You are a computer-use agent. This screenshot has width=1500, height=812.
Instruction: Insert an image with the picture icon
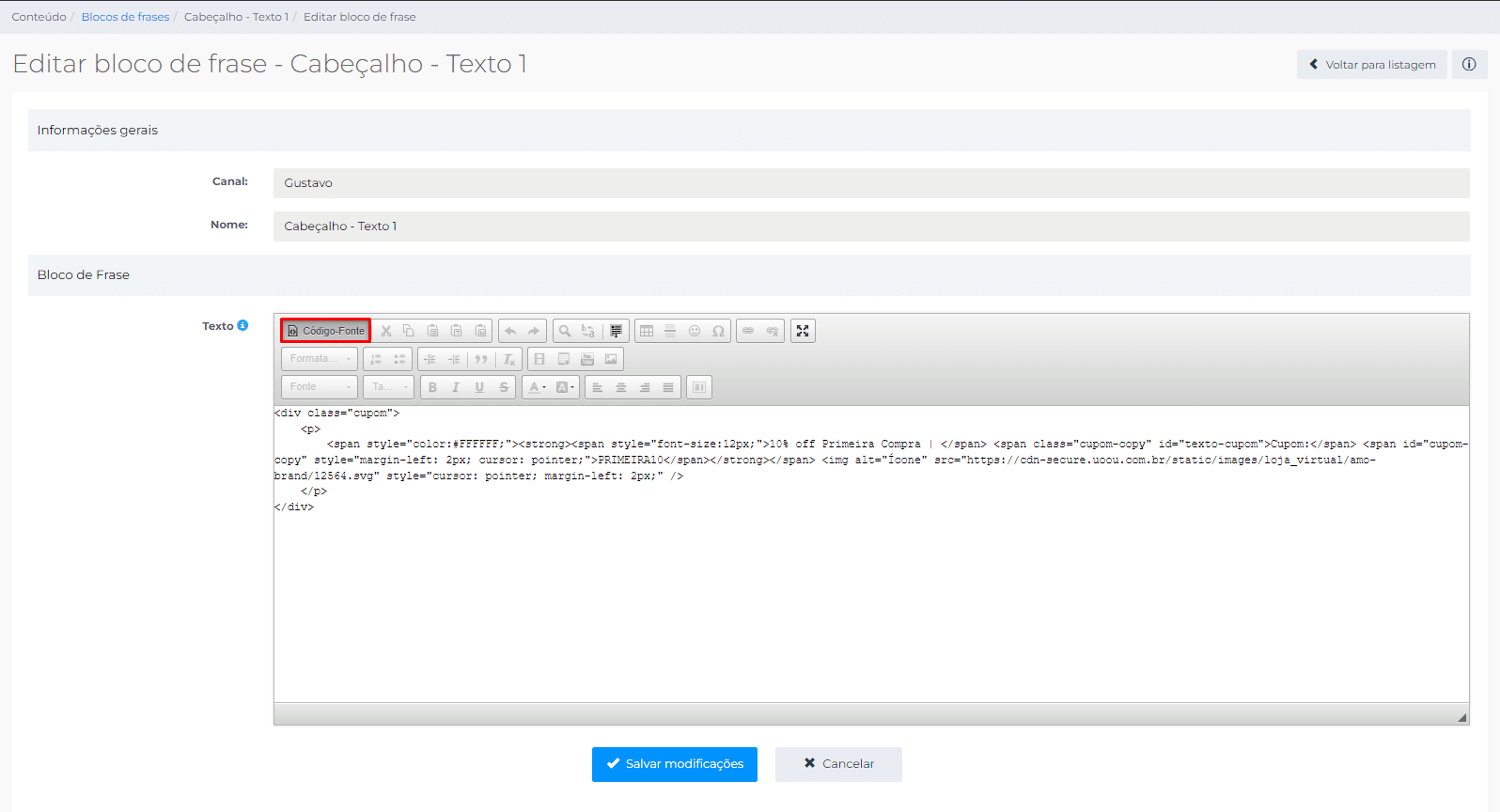611,359
